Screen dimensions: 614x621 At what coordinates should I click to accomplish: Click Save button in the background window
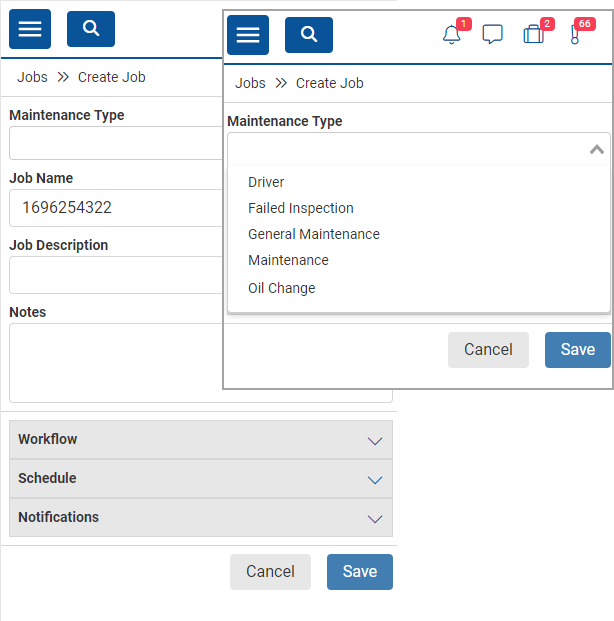tap(360, 571)
